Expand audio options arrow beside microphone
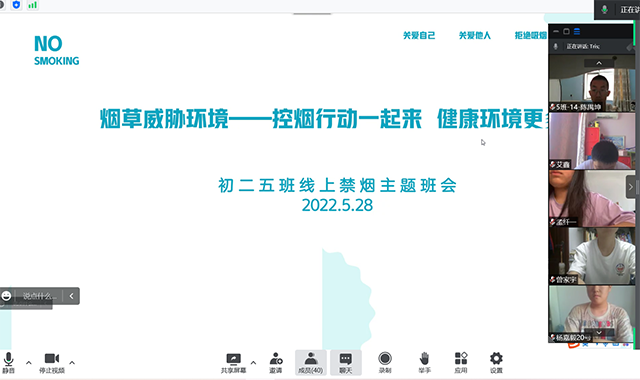This screenshot has width=640, height=380. click(x=29, y=362)
